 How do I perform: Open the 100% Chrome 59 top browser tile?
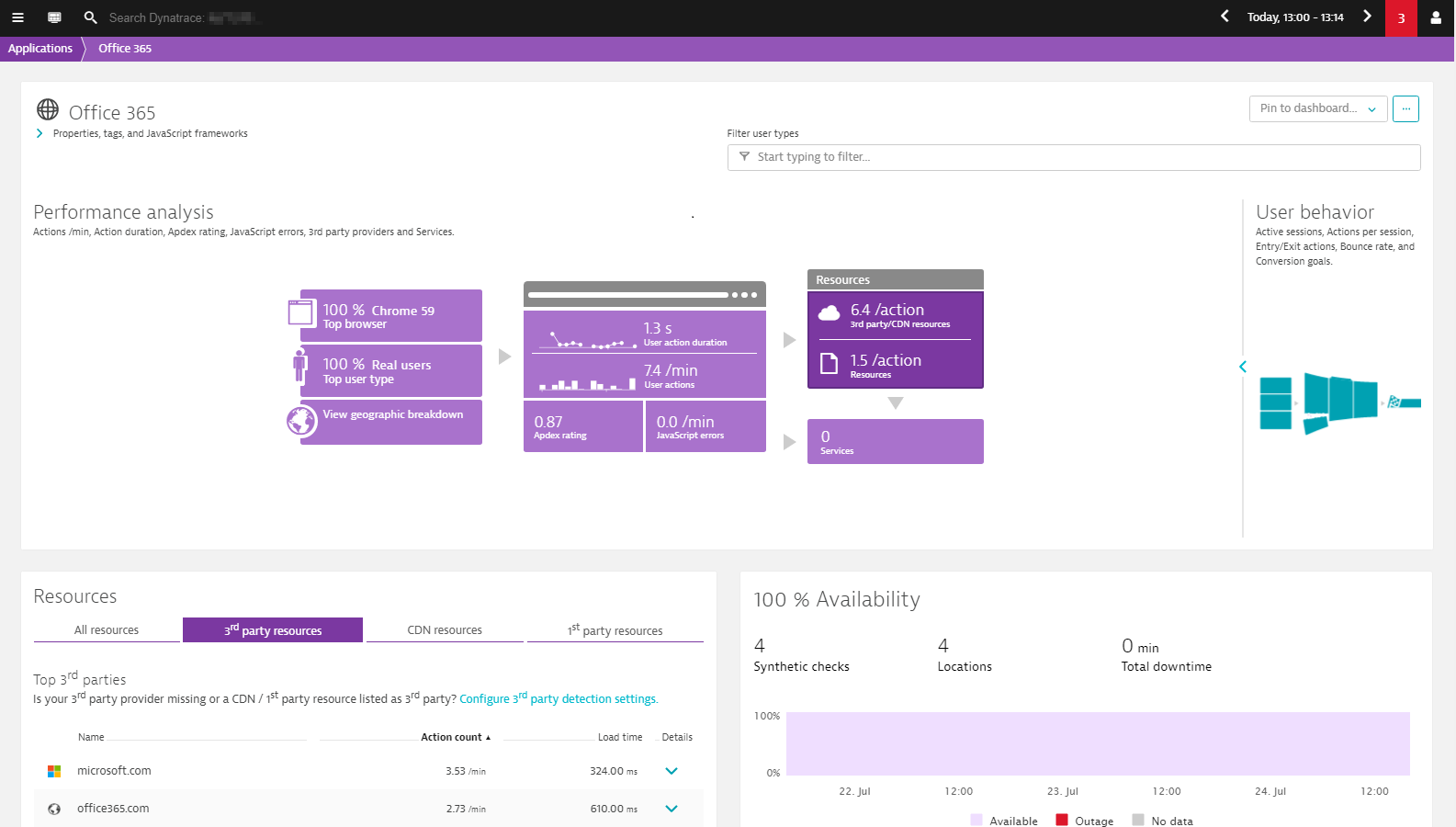click(x=391, y=315)
